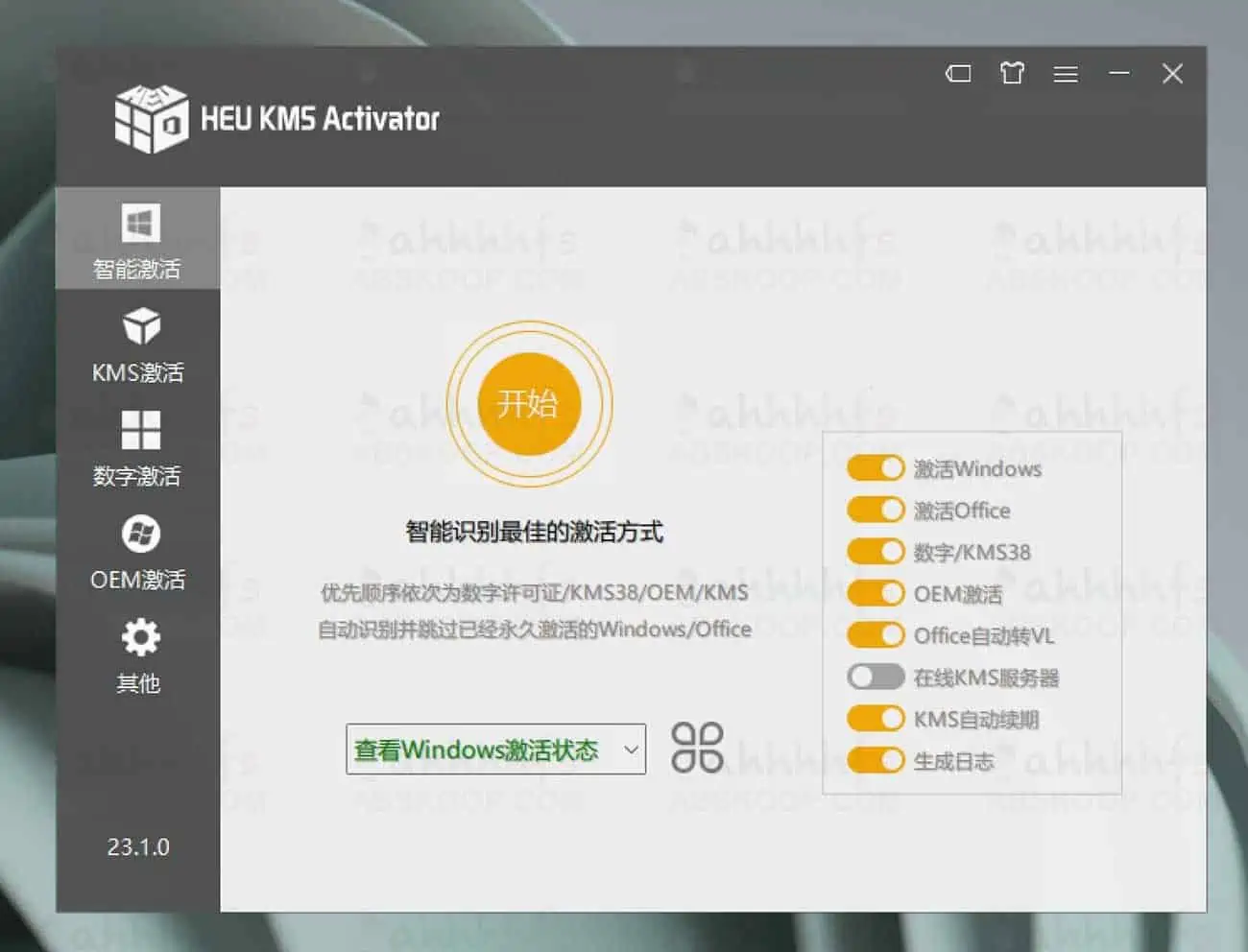Toggle off KMS自动续期
The image size is (1248, 952).
876,718
